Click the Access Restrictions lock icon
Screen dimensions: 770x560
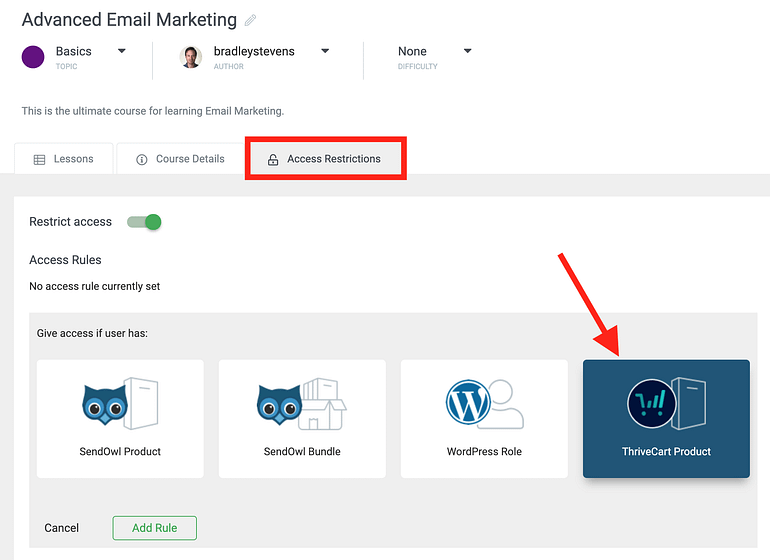pyautogui.click(x=273, y=160)
